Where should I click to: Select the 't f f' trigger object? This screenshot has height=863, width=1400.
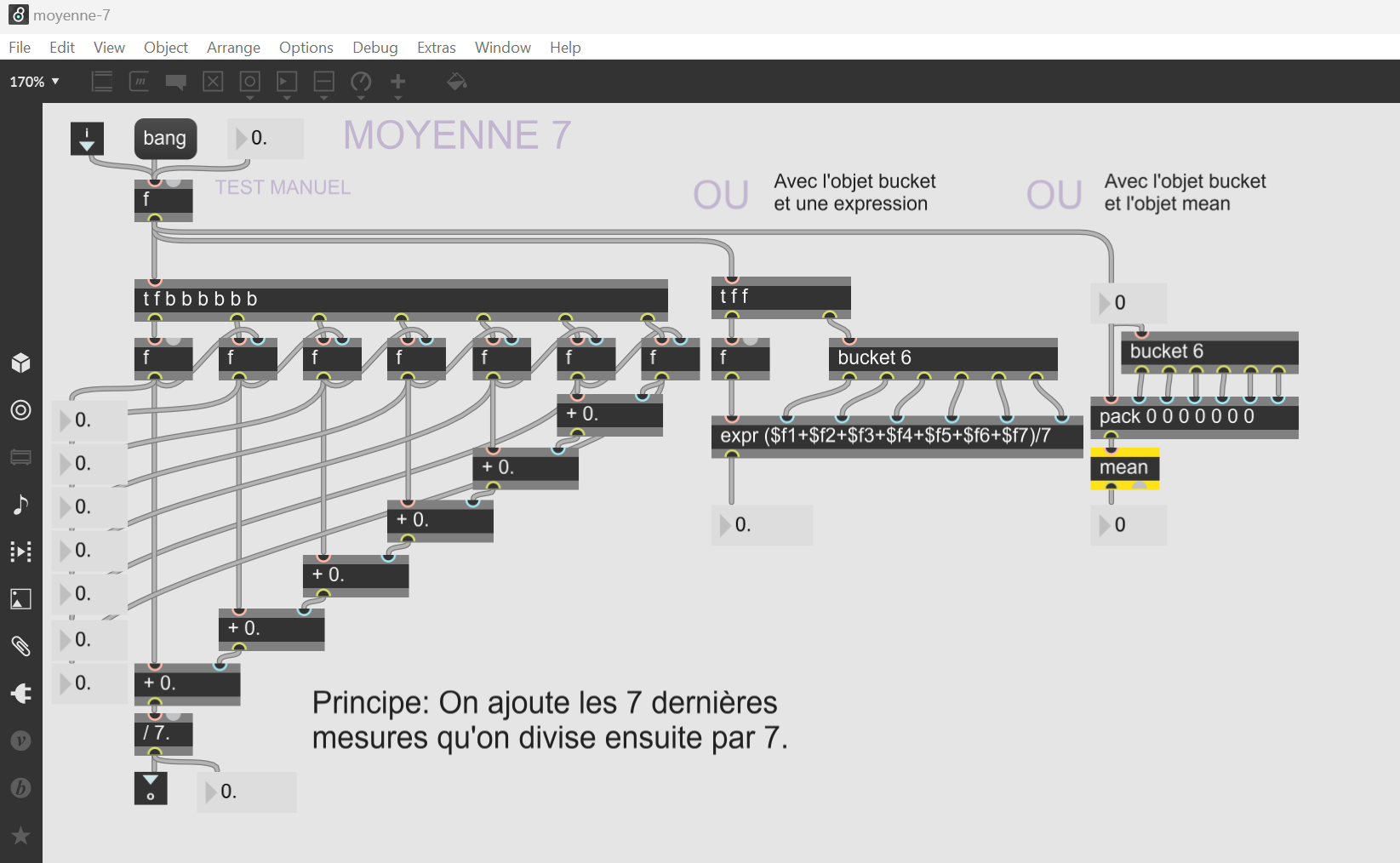(x=781, y=297)
